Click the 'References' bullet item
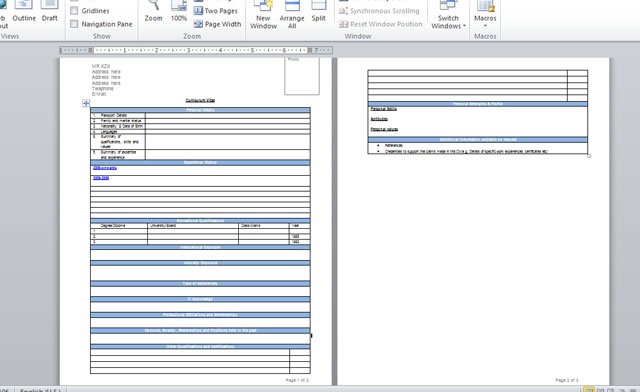Viewport: 640px width, 392px height. tap(393, 145)
